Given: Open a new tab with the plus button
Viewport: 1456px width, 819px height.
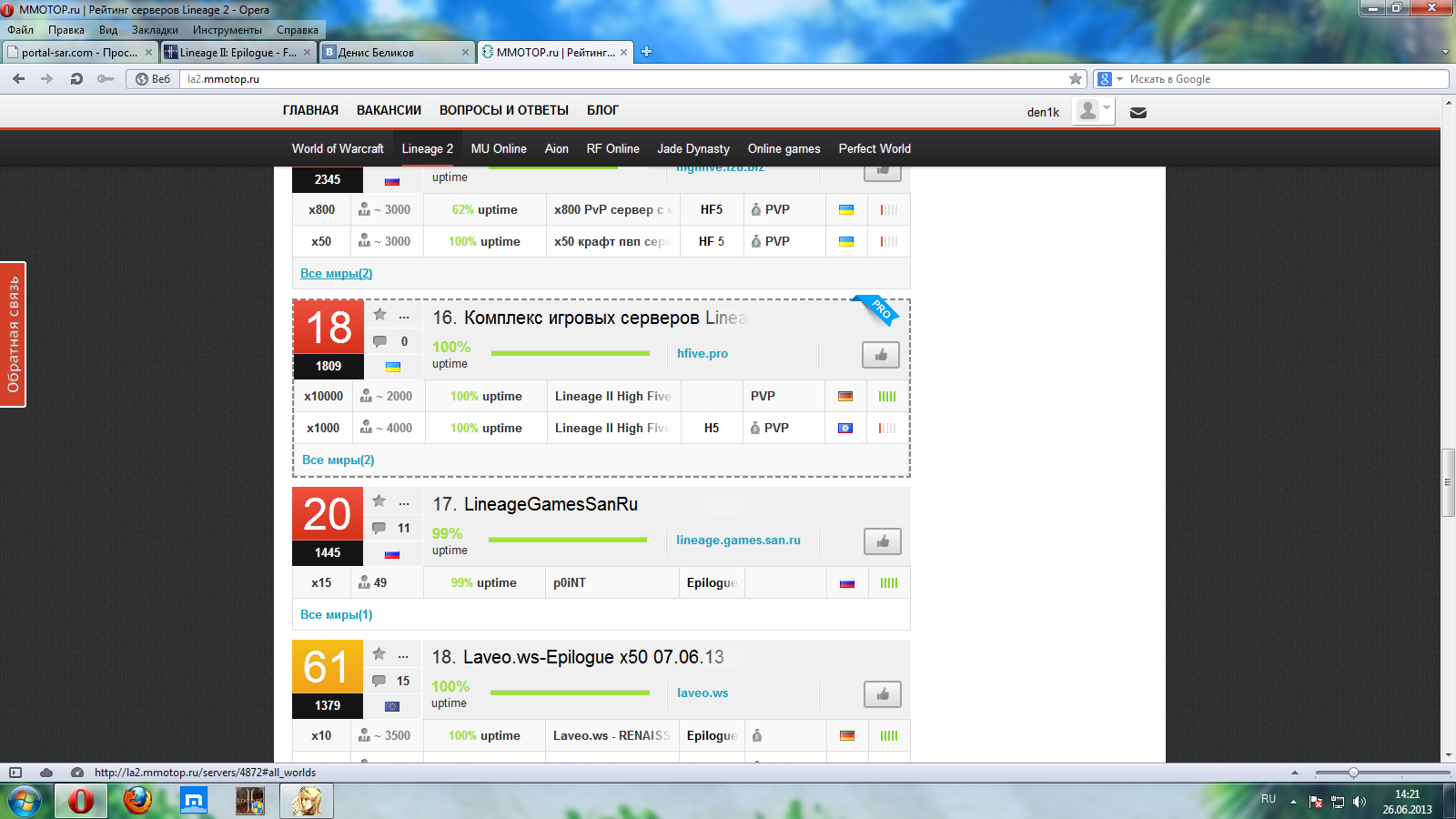Looking at the screenshot, I should (646, 52).
